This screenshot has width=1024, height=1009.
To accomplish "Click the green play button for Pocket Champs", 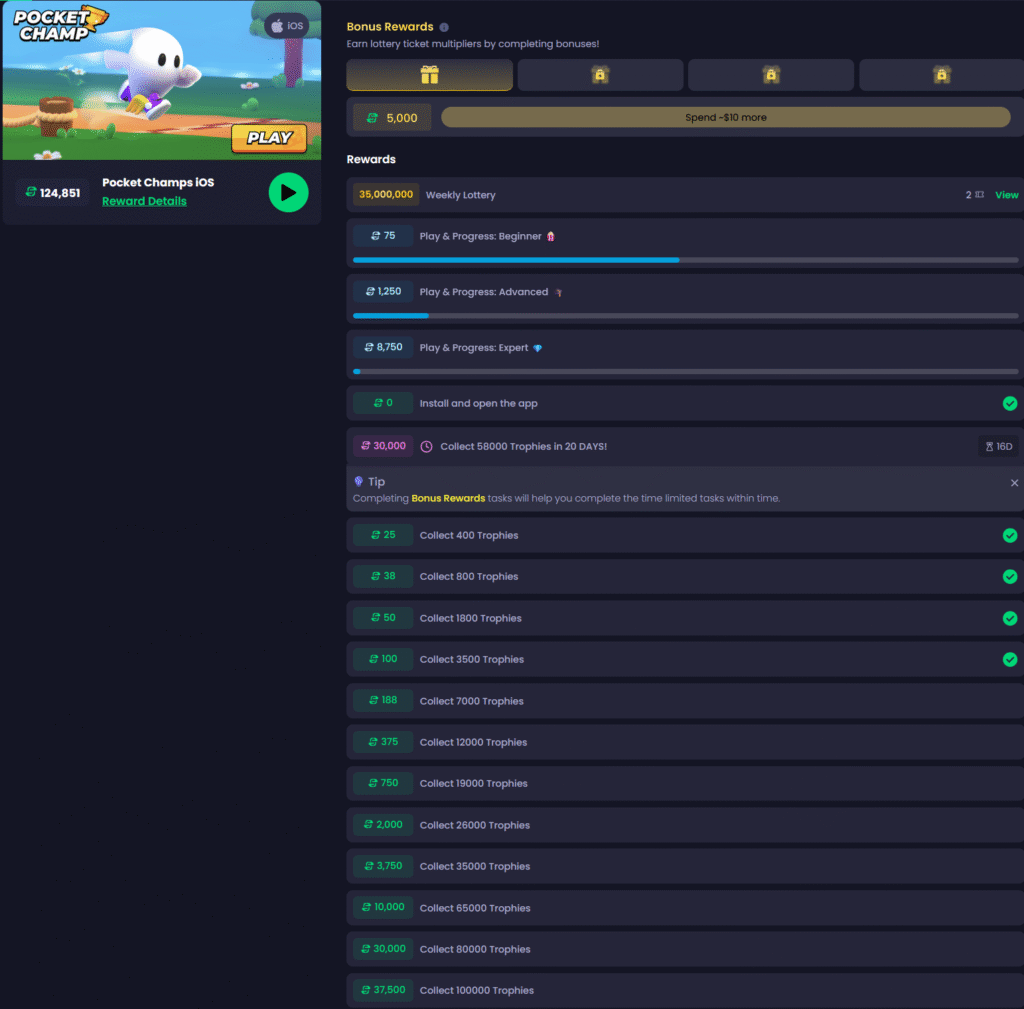I will [288, 193].
